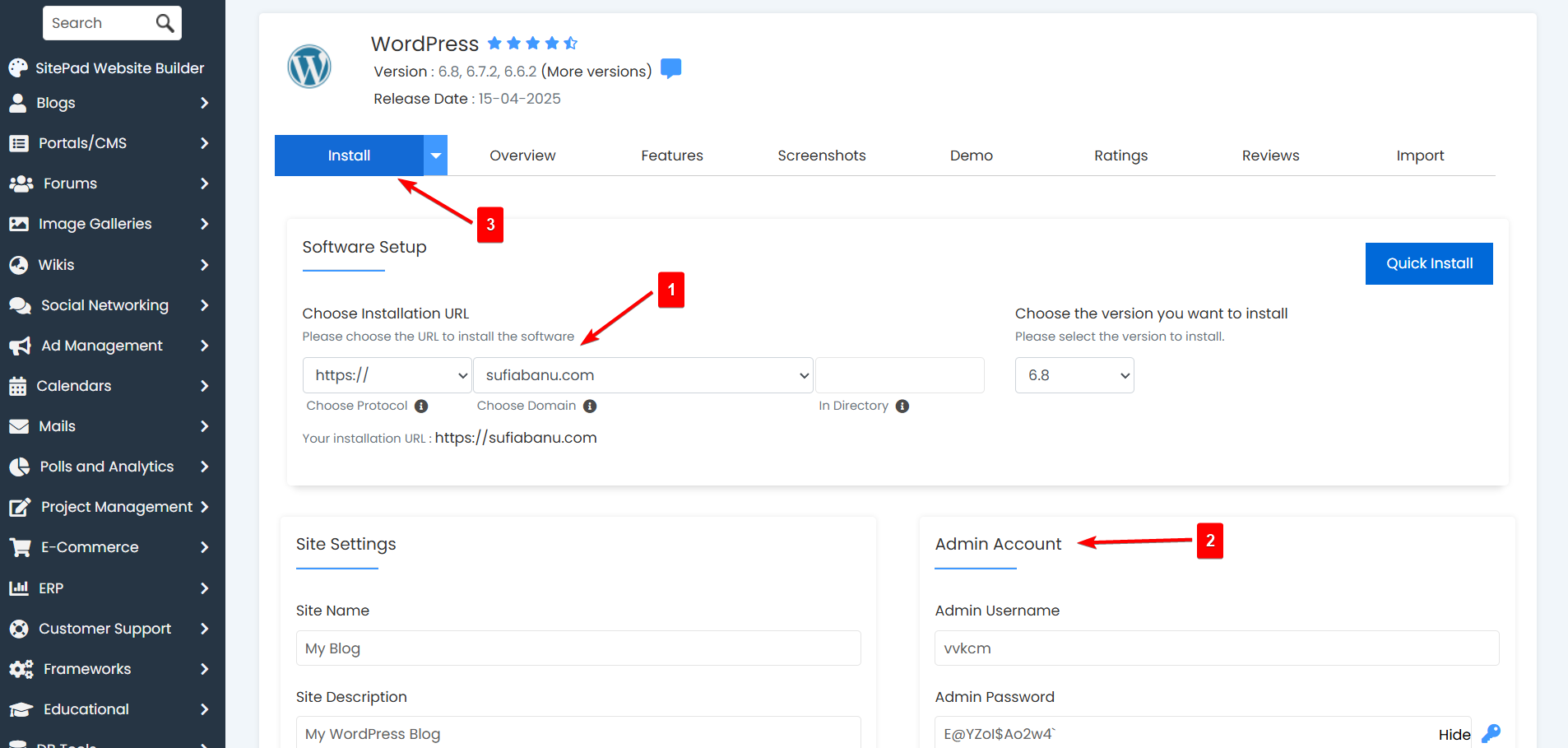This screenshot has height=748, width=1568.
Task: Expand the Social Networking chevron
Action: [204, 305]
